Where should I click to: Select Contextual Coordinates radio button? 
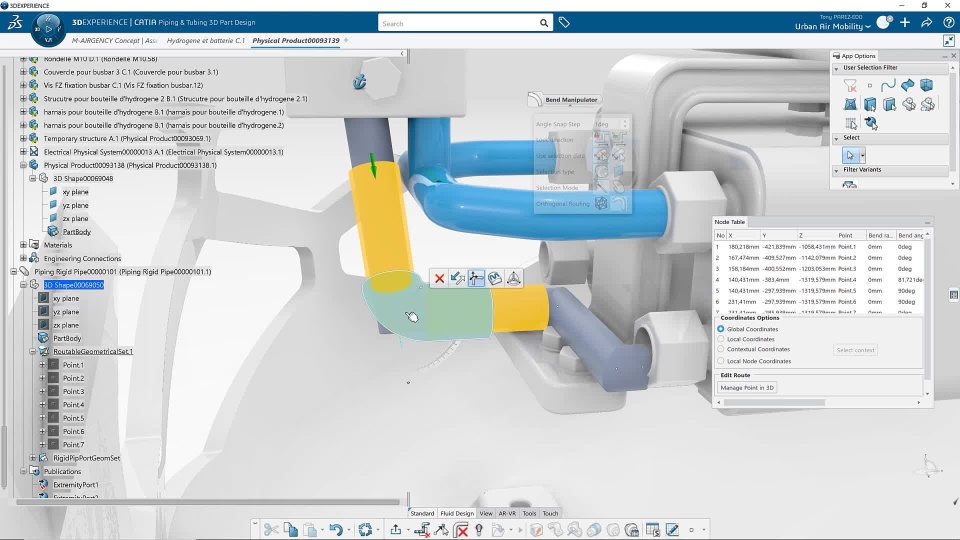721,349
